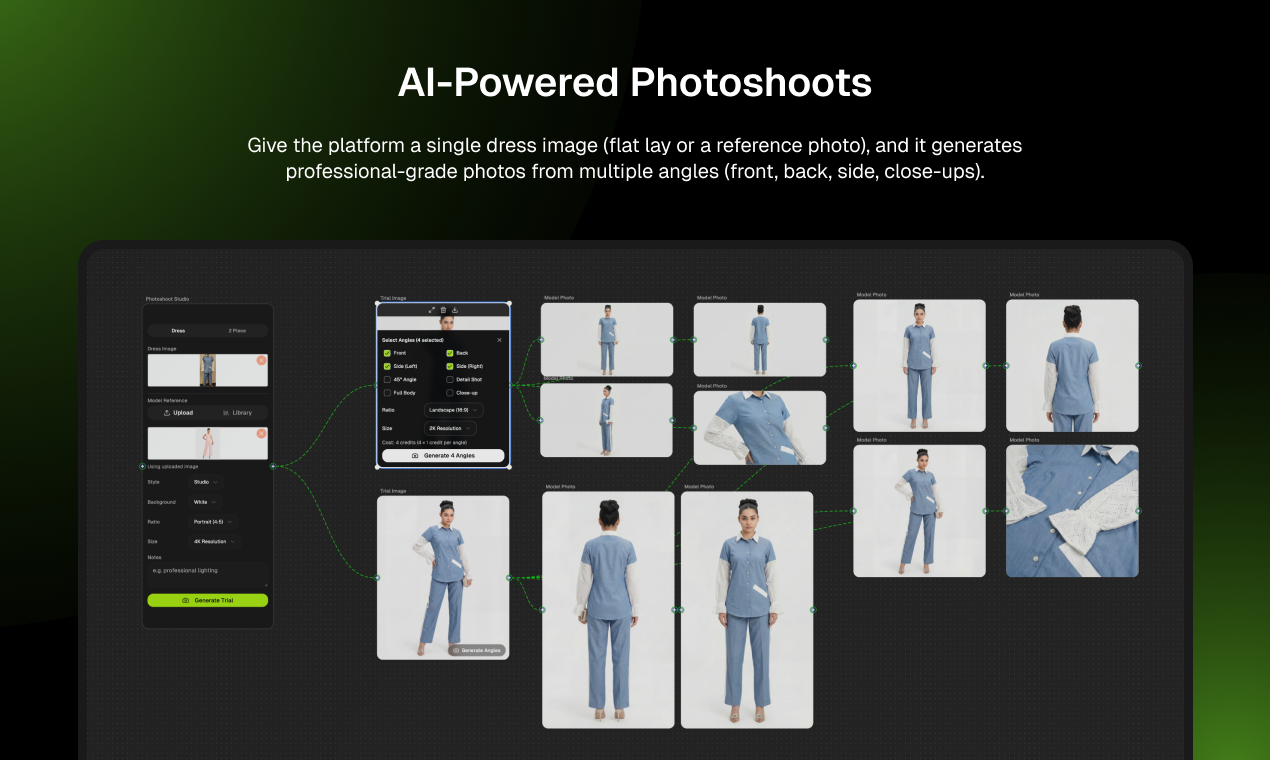Open the Landscape (16:9) ratio dropdown
The width and height of the screenshot is (1270, 760).
(454, 410)
